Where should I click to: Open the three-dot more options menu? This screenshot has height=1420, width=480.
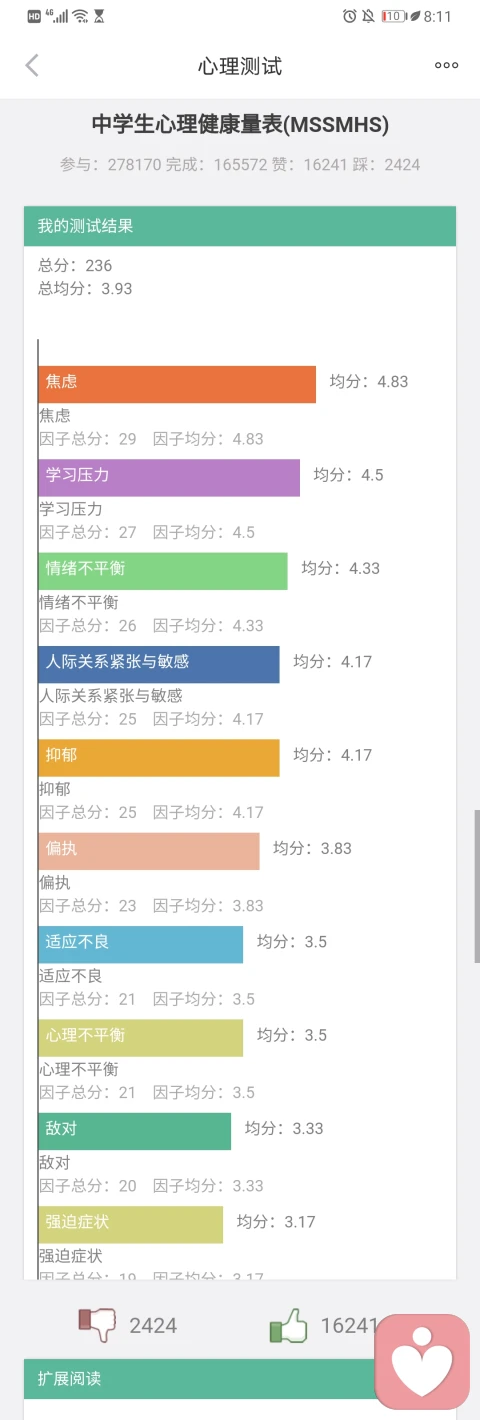tap(446, 65)
